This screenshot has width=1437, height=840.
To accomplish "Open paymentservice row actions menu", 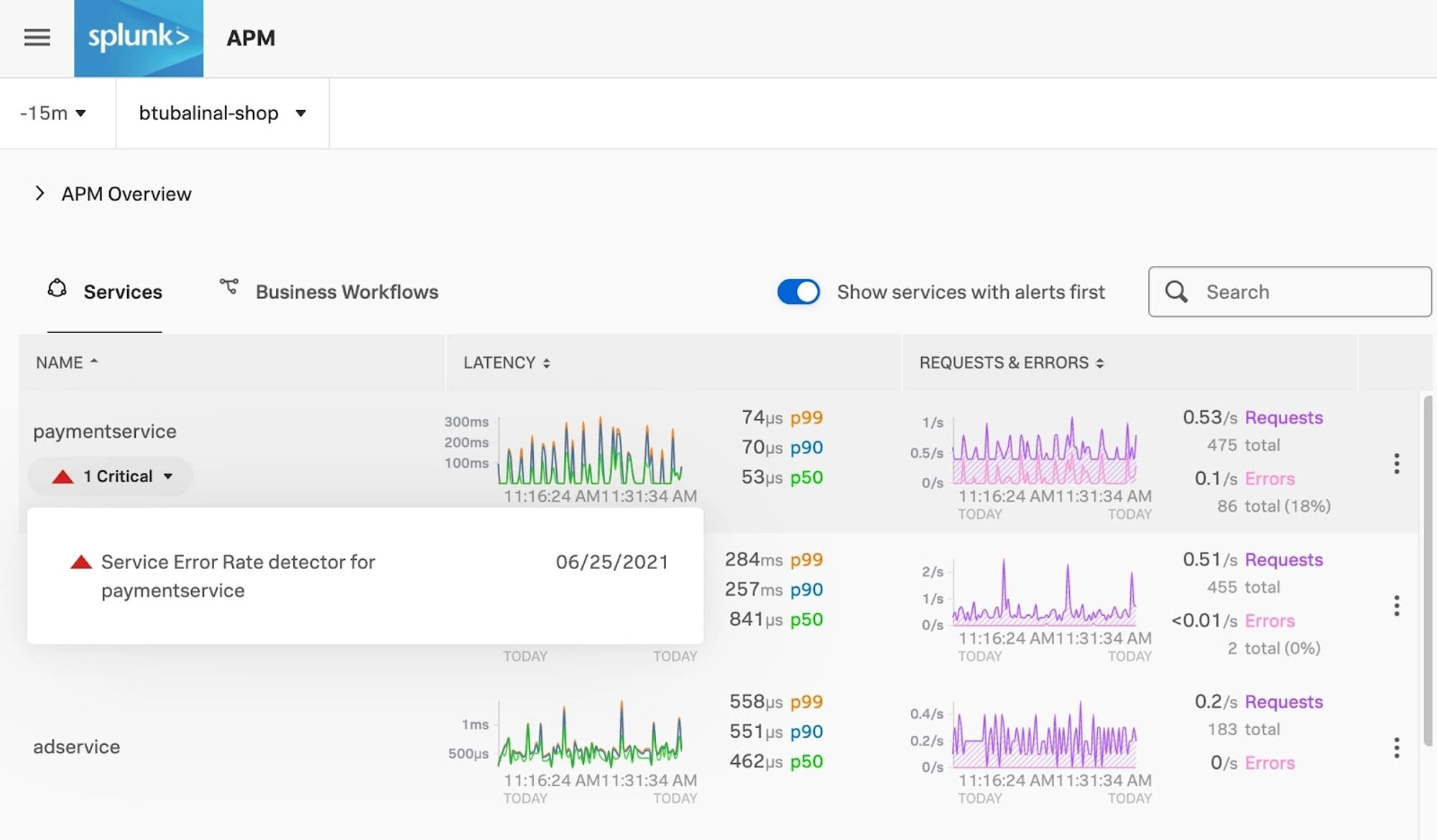I will coord(1397,463).
